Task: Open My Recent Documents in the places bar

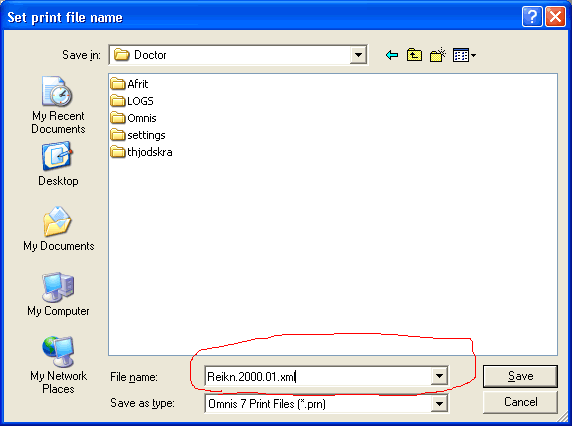Action: tap(58, 105)
